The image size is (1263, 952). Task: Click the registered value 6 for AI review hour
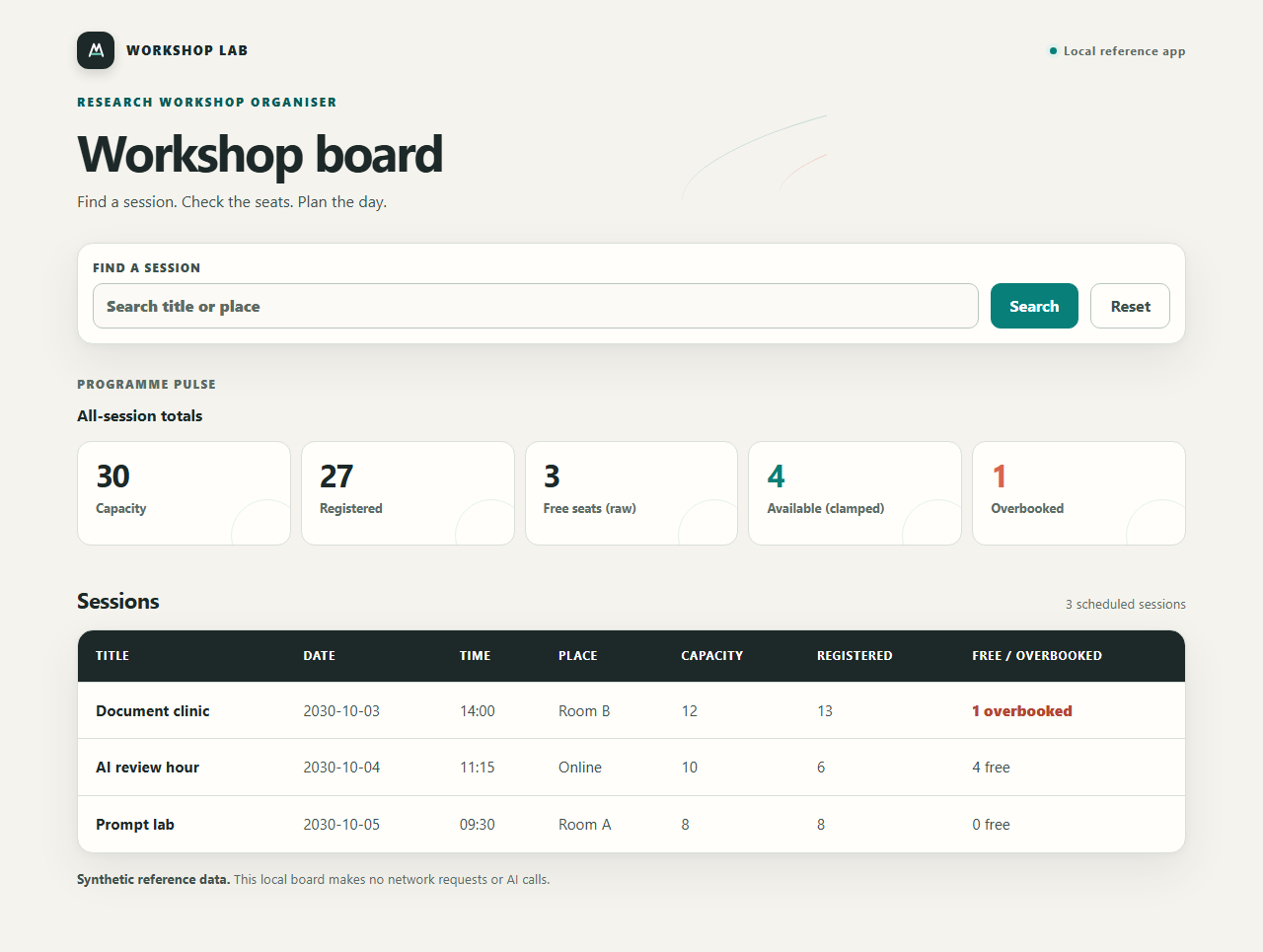click(821, 768)
